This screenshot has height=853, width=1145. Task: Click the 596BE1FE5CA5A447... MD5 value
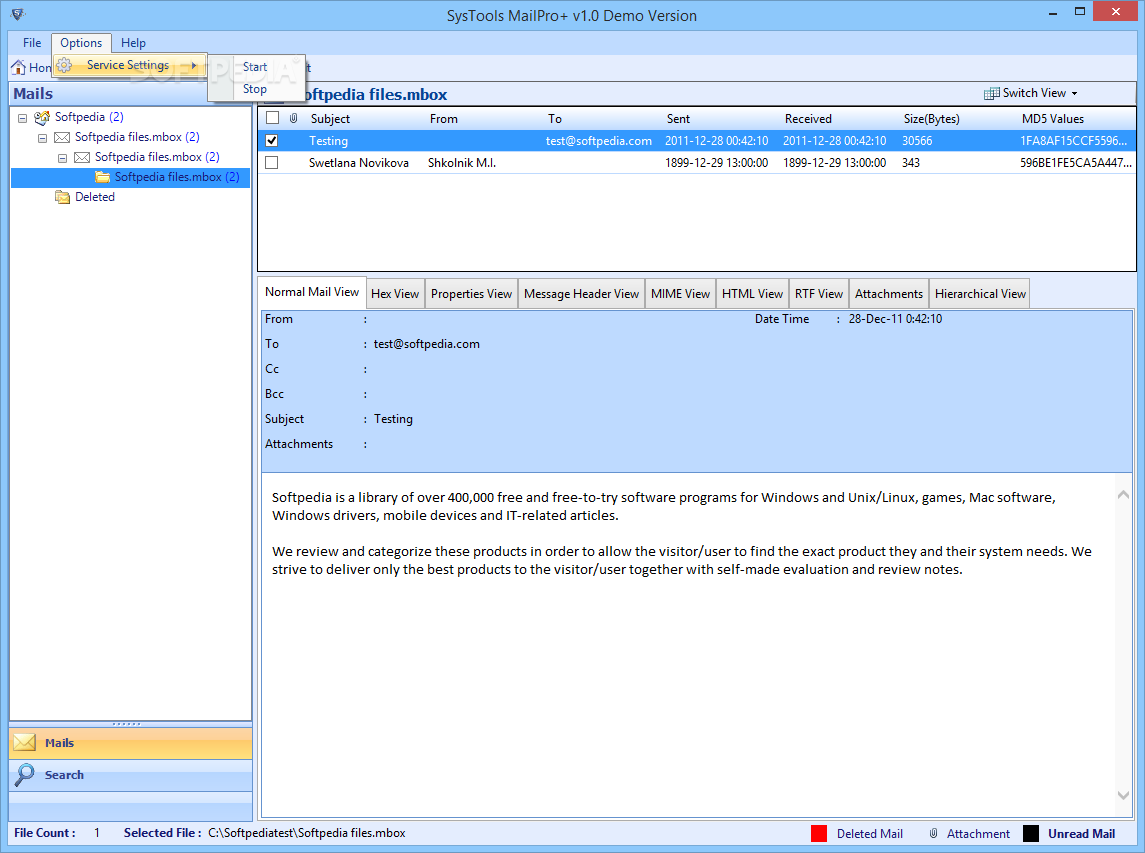click(1076, 162)
